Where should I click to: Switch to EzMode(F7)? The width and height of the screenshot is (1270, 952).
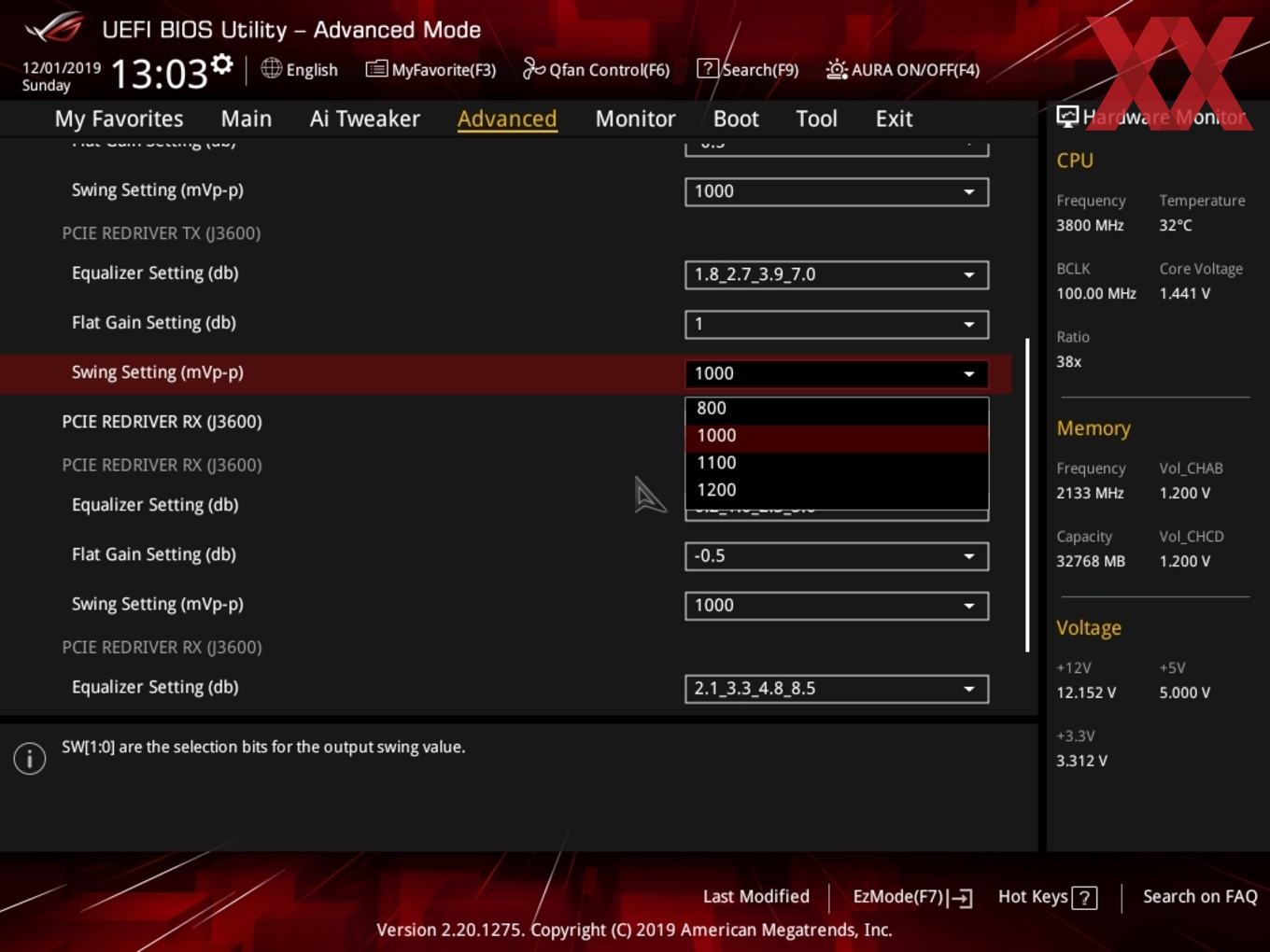tap(912, 897)
